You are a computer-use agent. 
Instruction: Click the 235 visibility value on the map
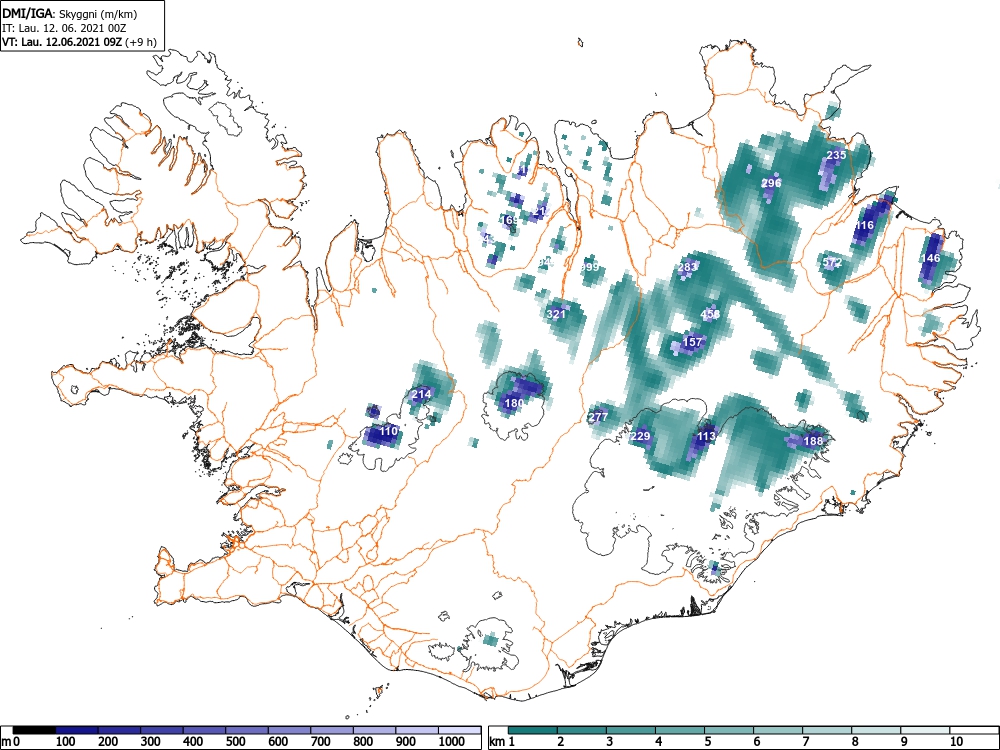click(x=836, y=155)
